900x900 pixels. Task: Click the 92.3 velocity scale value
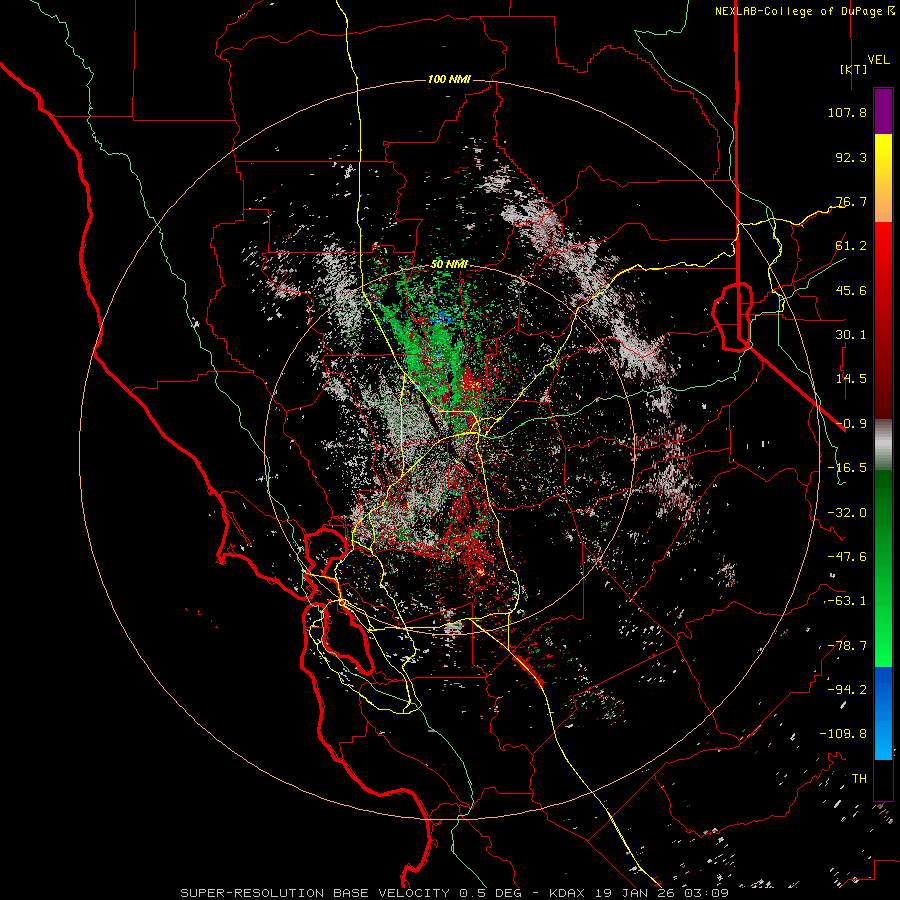click(x=851, y=157)
